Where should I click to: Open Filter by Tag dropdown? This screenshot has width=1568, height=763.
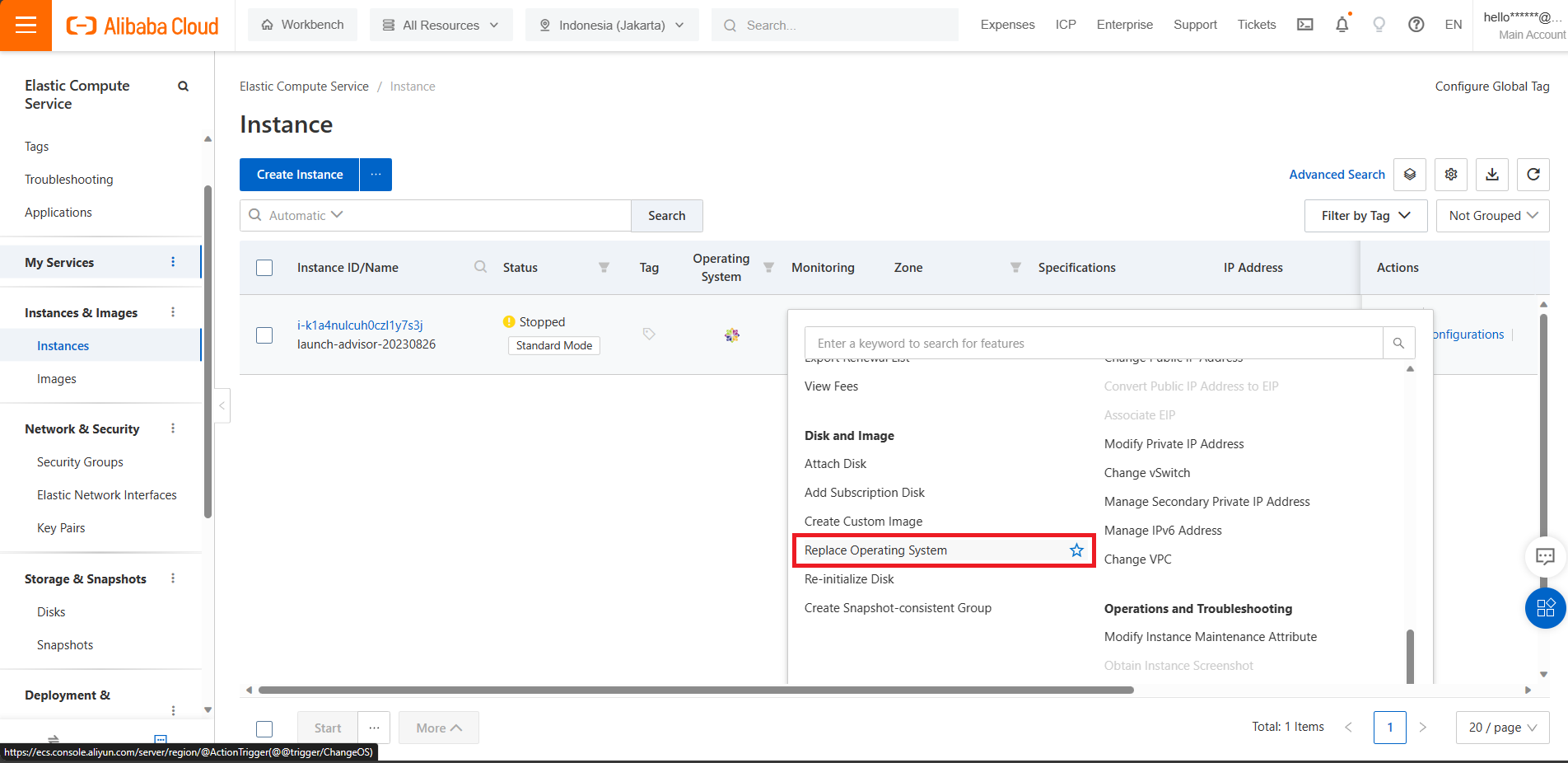pos(1366,215)
